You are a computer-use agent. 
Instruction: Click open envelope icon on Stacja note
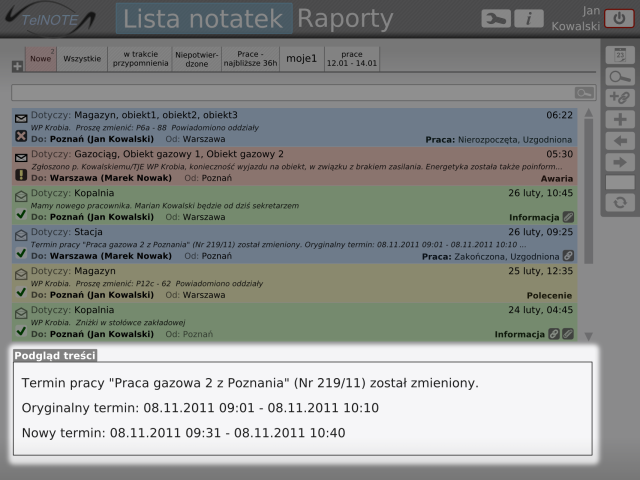tap(21, 235)
